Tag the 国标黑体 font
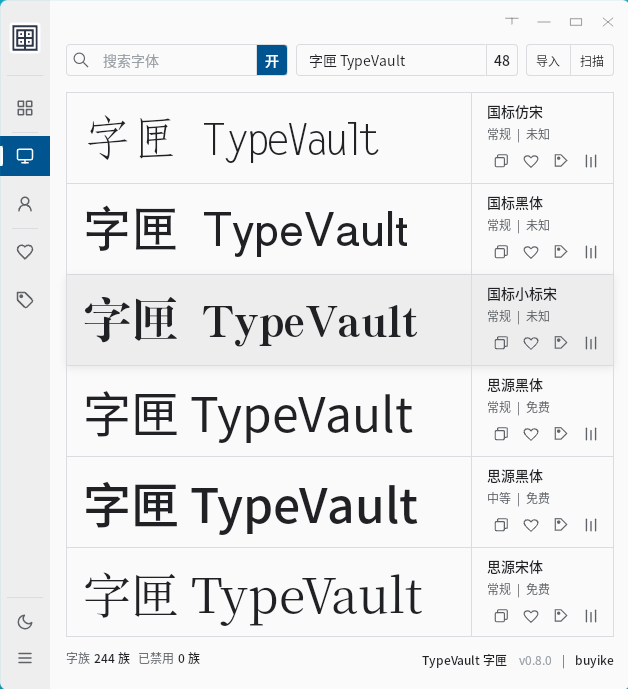628x689 pixels. coord(561,252)
